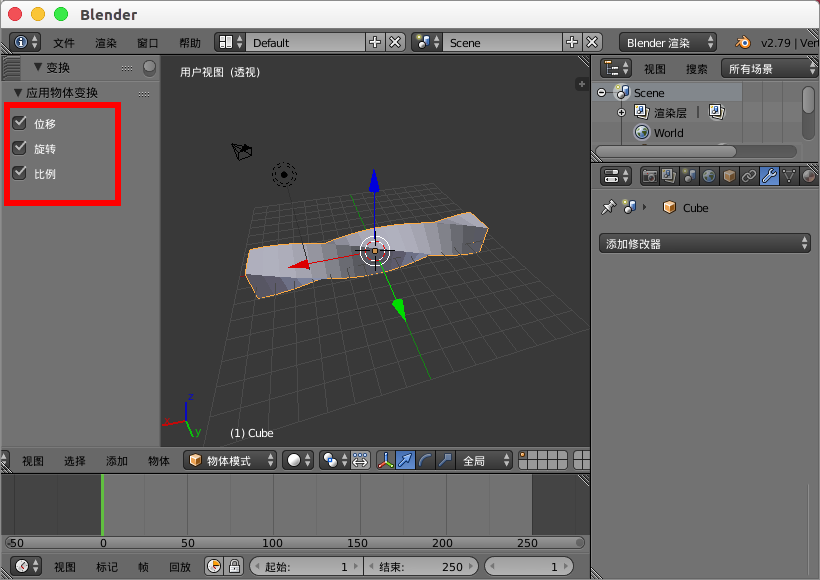Uncheck the 比例 checkbox
Screen dimensions: 820x580
pyautogui.click(x=21, y=172)
